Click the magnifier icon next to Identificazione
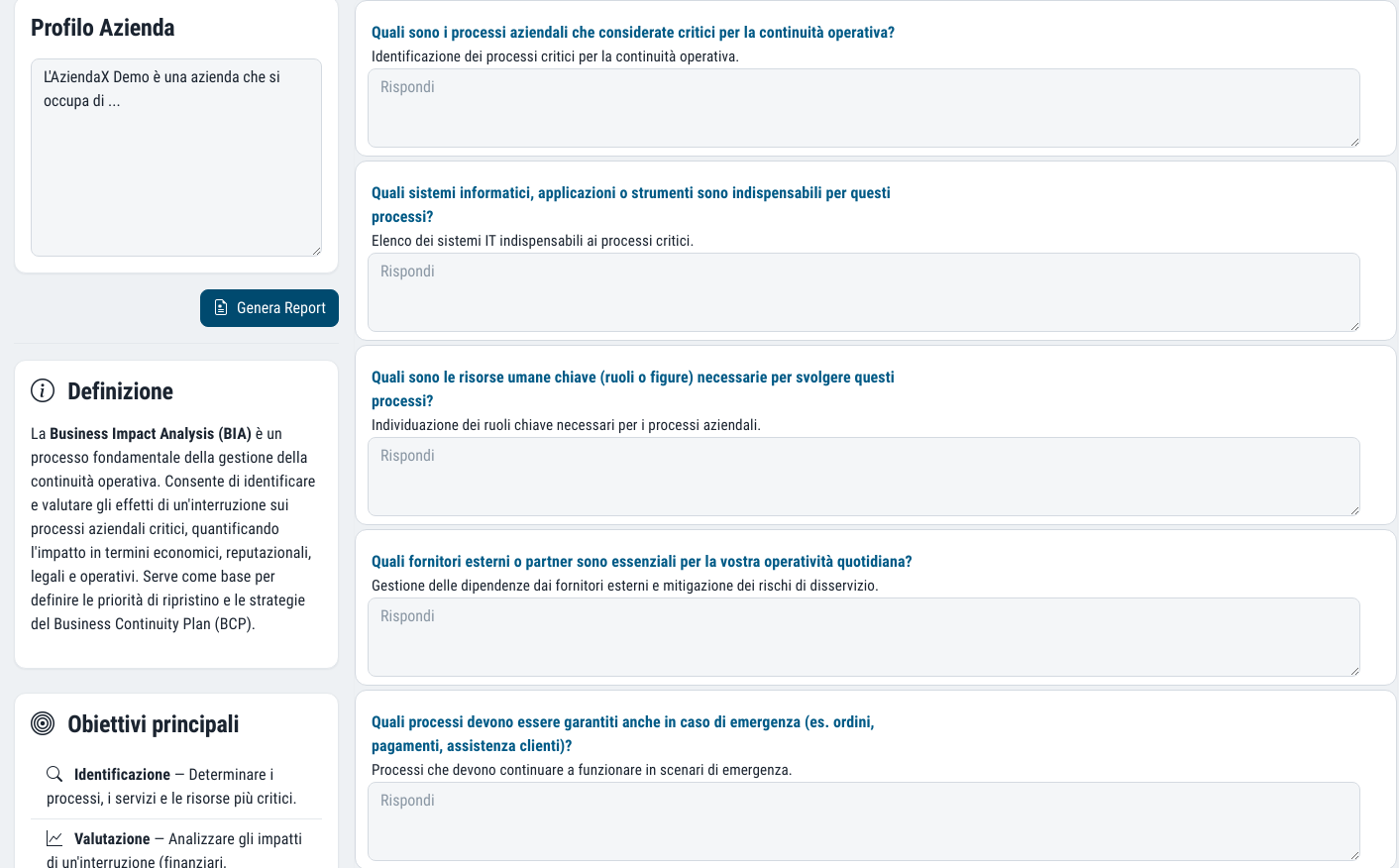This screenshot has height=868, width=1399. tap(54, 774)
